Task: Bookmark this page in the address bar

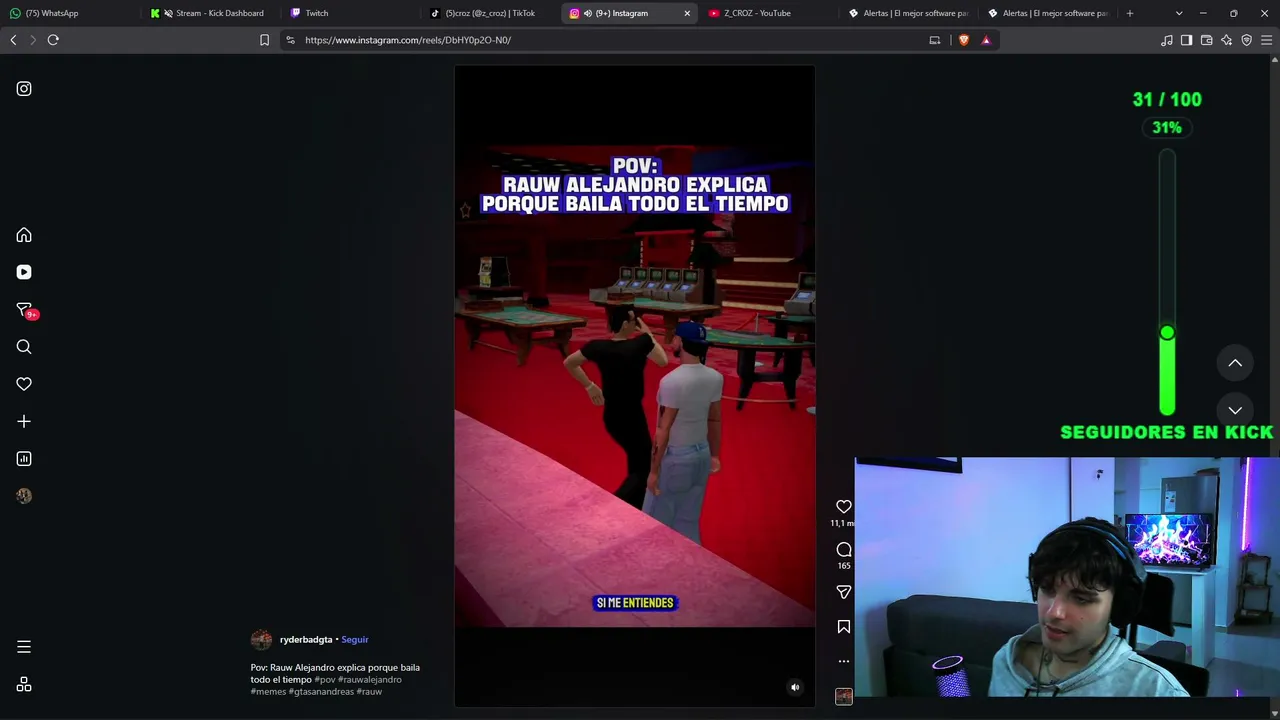Action: click(264, 40)
